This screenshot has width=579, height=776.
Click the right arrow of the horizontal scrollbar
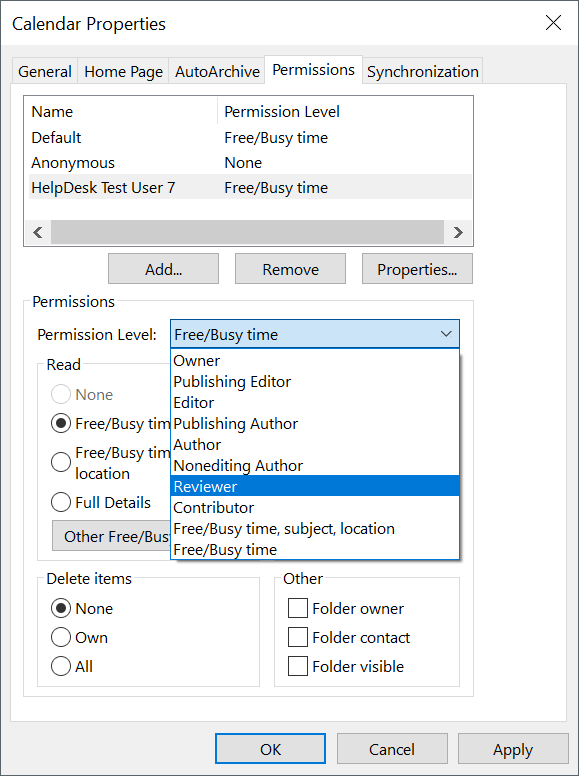click(458, 232)
